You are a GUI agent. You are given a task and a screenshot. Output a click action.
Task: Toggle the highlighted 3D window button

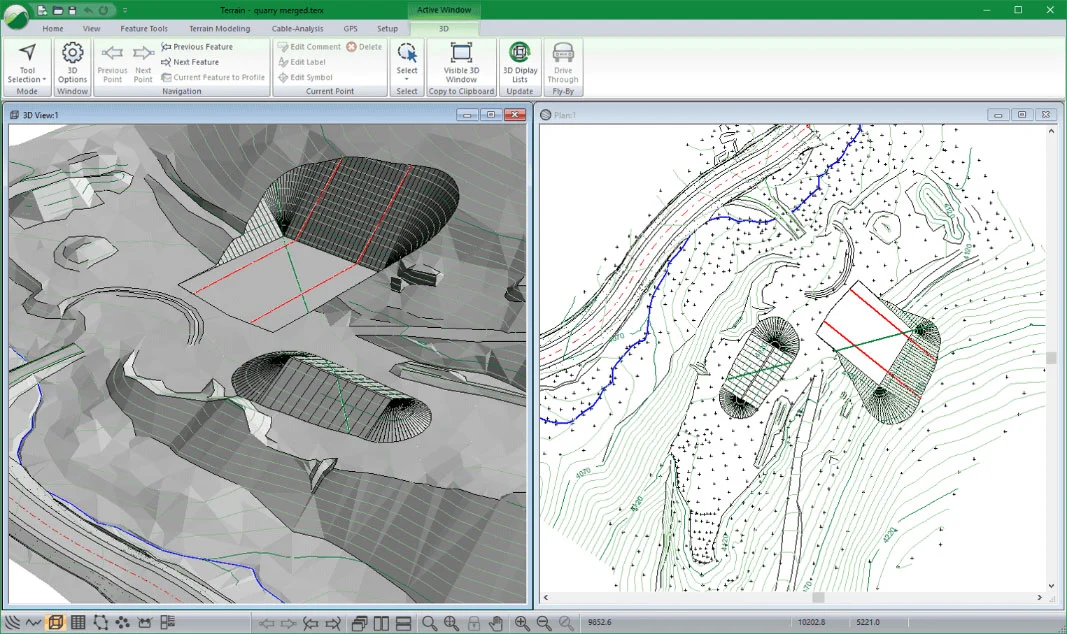55,623
